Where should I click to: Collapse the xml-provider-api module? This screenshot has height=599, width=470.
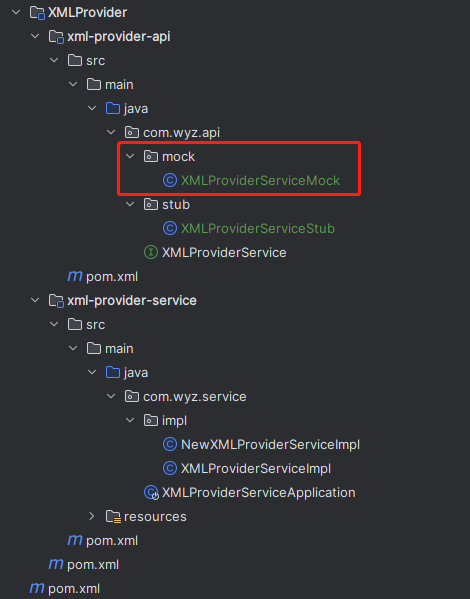pos(35,36)
